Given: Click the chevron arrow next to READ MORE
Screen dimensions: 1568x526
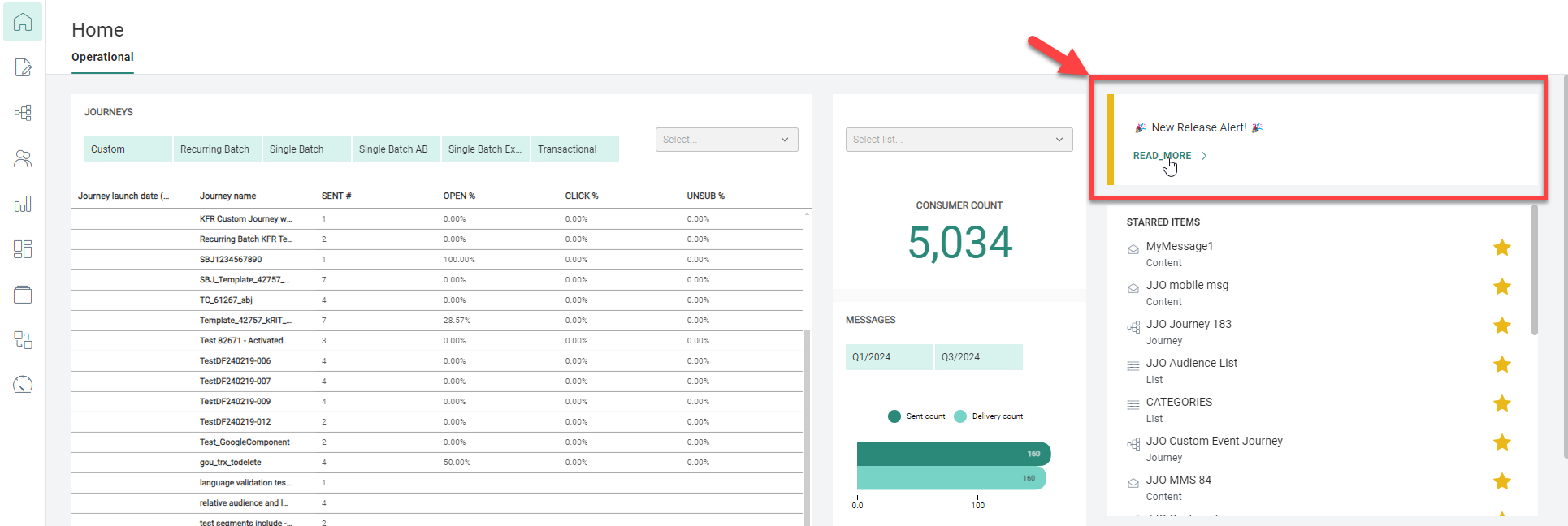Looking at the screenshot, I should click(1204, 156).
